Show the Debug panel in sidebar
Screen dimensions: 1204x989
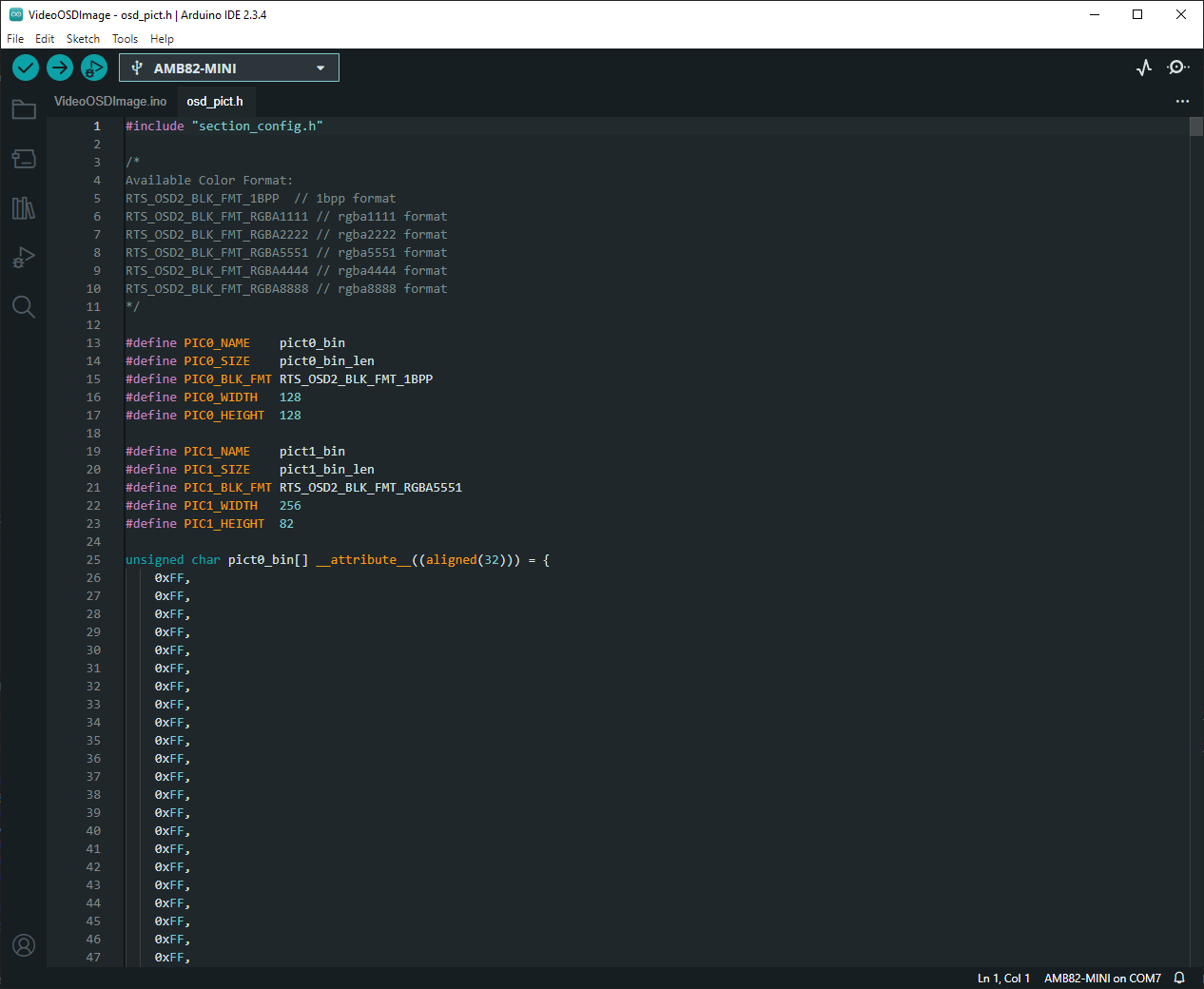[24, 258]
